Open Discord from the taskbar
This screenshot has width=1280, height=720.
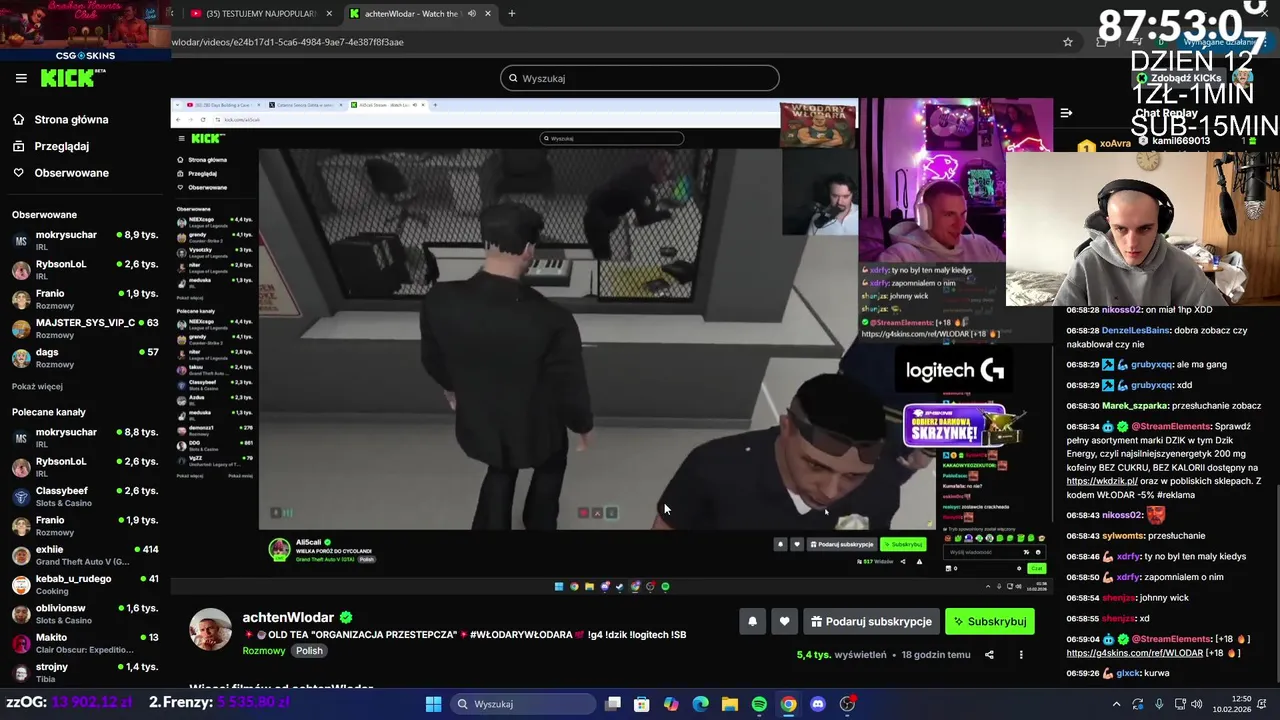[818, 704]
